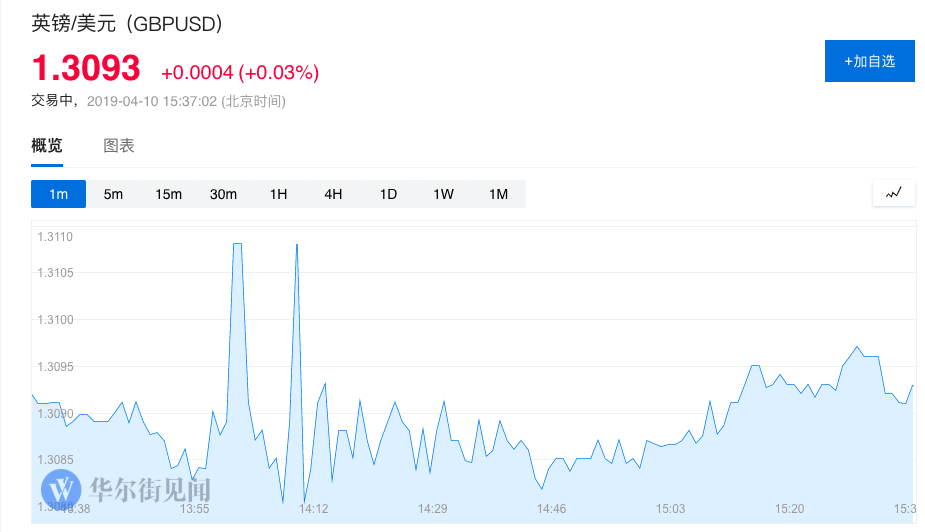Image resolution: width=925 pixels, height=532 pixels.
Task: Click the Wallstreetcn watermark logo
Action: [64, 490]
